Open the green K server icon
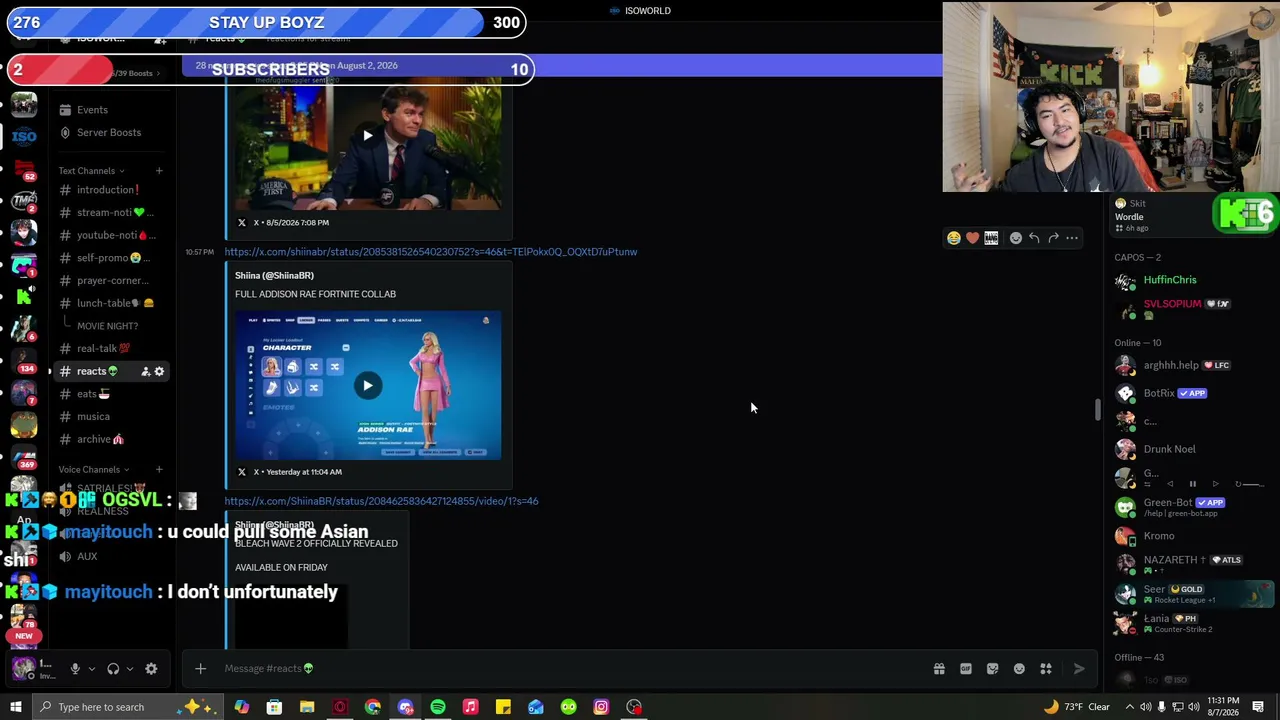Image resolution: width=1280 pixels, height=720 pixels. [24, 296]
